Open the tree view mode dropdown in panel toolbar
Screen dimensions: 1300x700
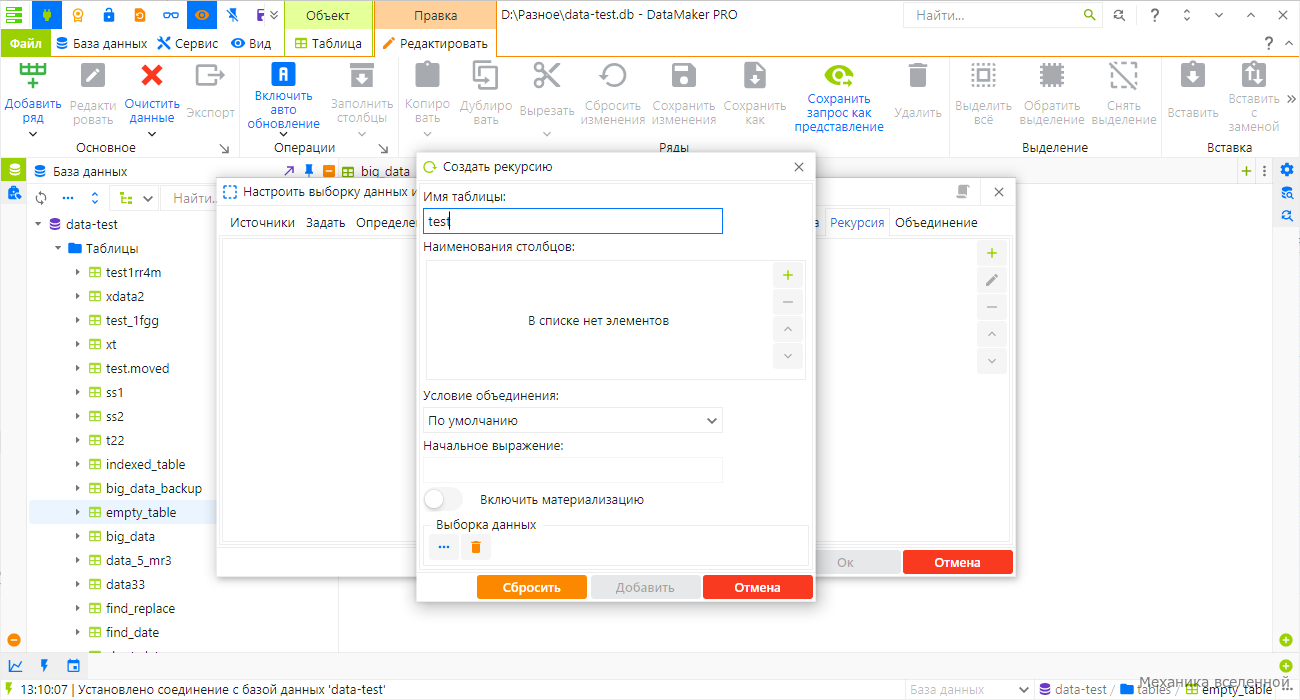pyautogui.click(x=135, y=198)
